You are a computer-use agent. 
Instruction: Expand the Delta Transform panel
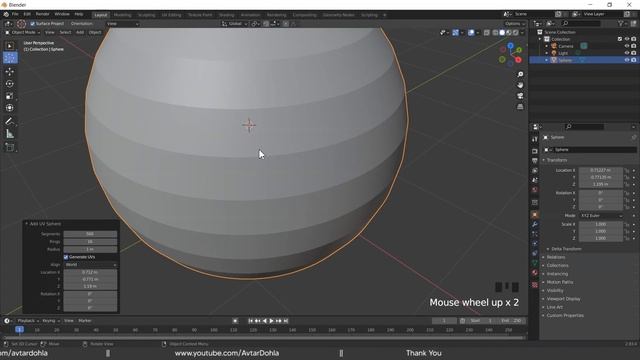566,249
